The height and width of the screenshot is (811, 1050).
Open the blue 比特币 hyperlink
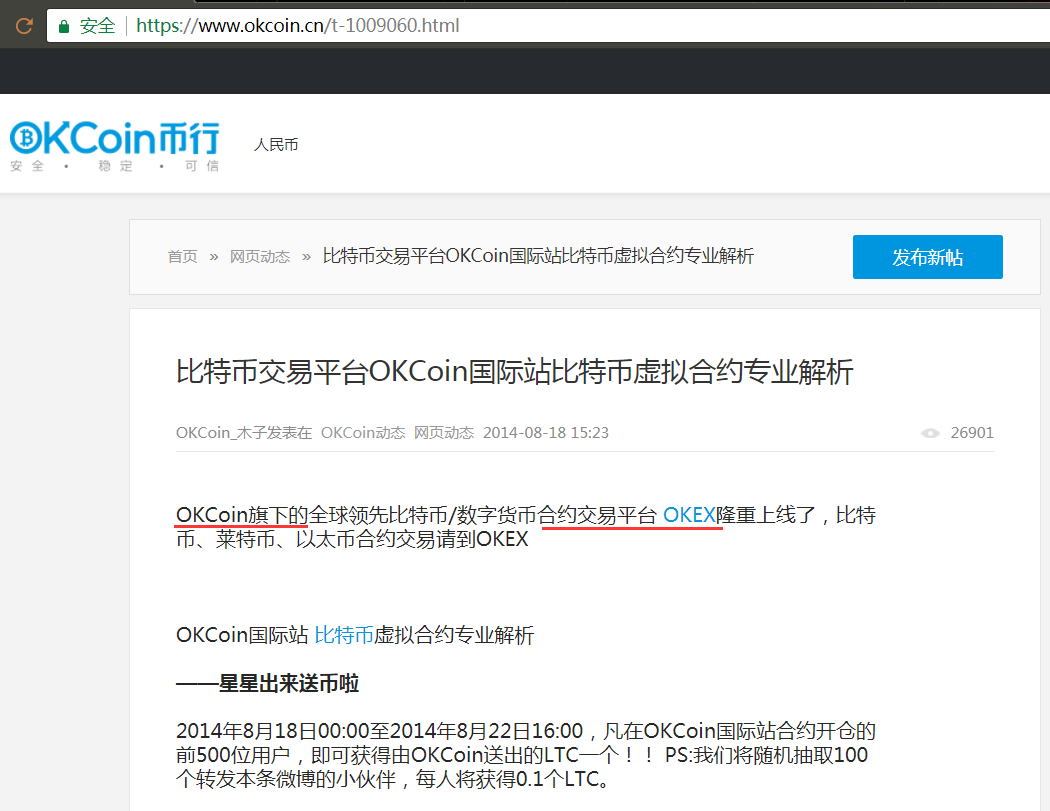pyautogui.click(x=343, y=635)
